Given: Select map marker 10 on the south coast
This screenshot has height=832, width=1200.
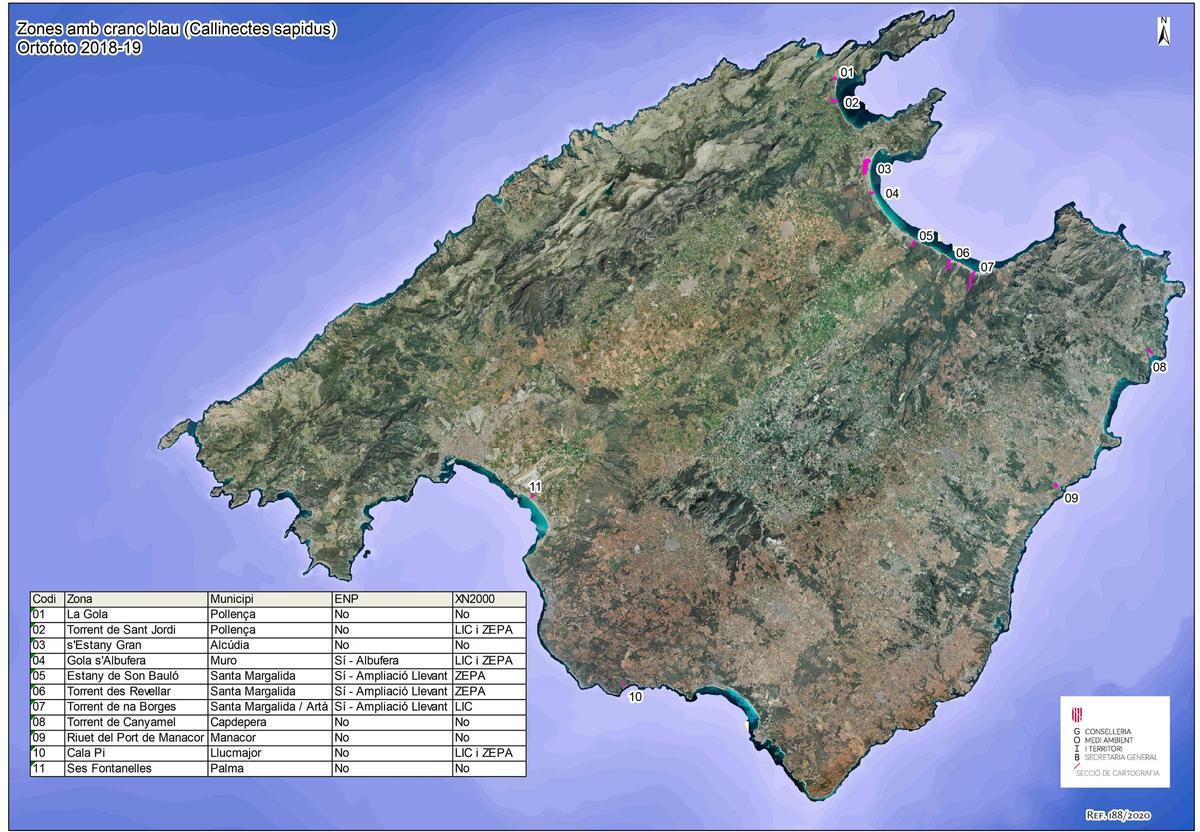Looking at the screenshot, I should click(635, 697).
